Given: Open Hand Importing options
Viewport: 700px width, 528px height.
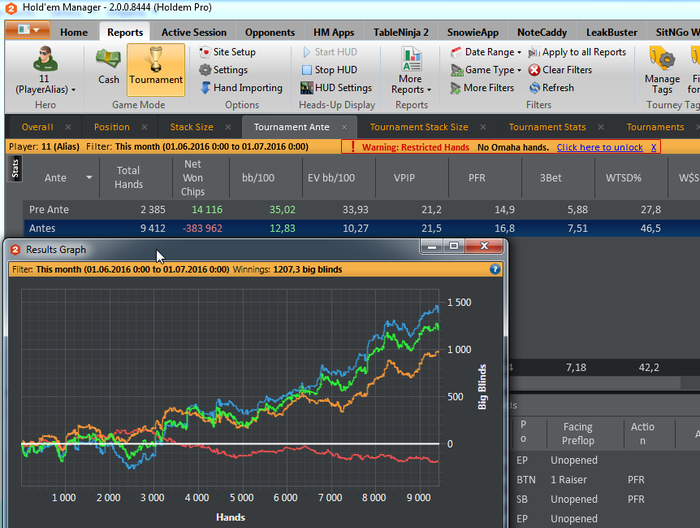Looking at the screenshot, I should [x=242, y=88].
